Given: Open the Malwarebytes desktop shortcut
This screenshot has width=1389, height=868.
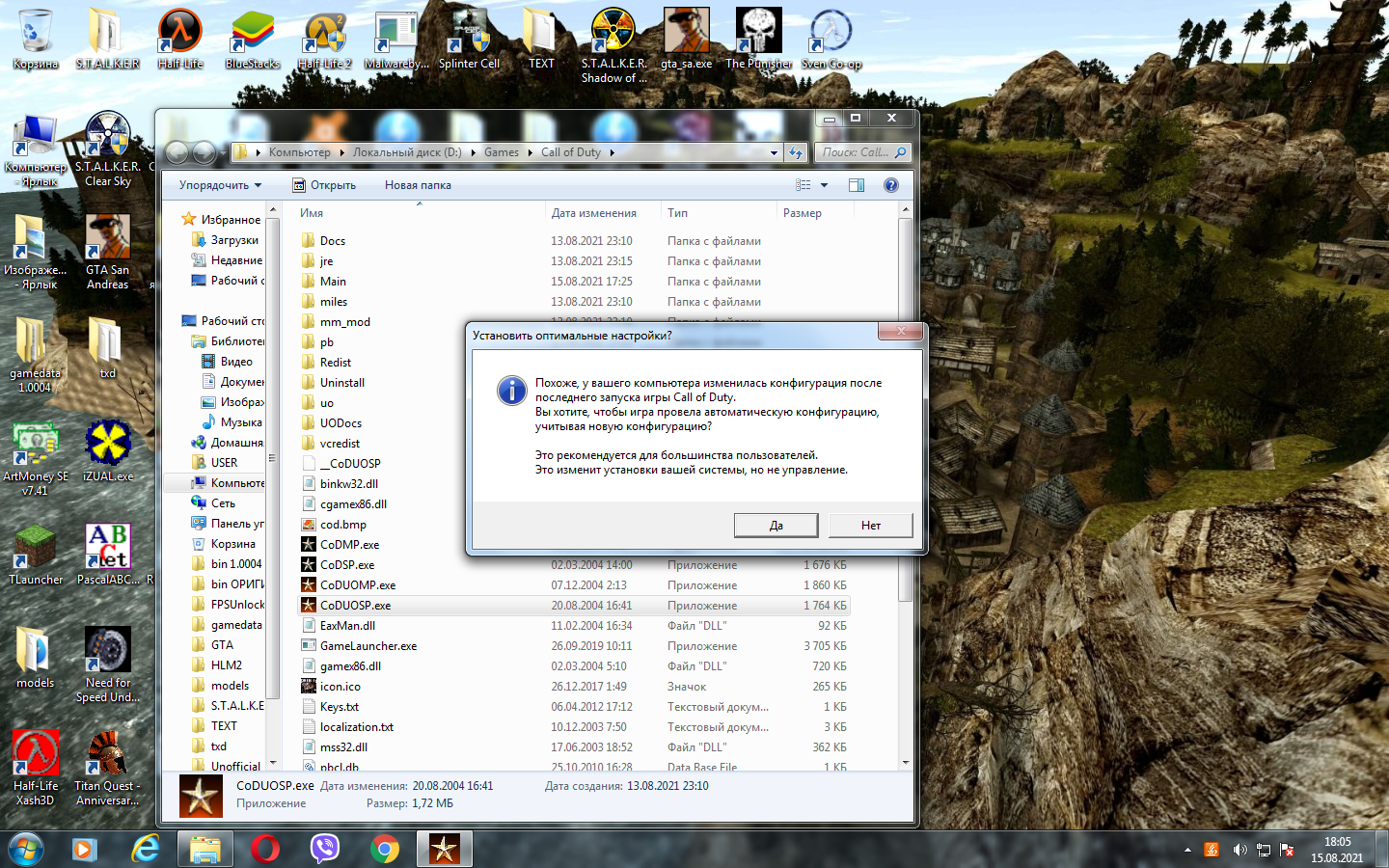Looking at the screenshot, I should pyautogui.click(x=396, y=40).
